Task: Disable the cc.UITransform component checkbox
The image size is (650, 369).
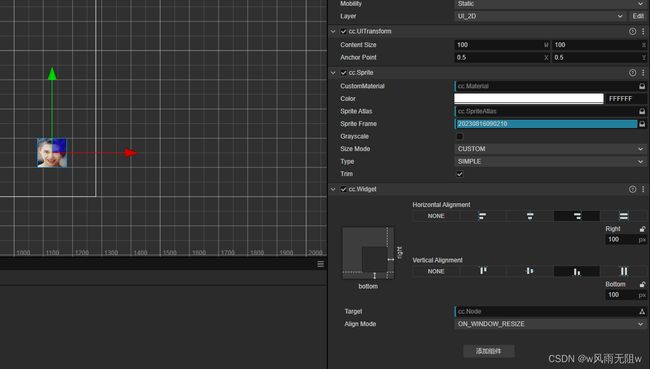Action: 343,32
